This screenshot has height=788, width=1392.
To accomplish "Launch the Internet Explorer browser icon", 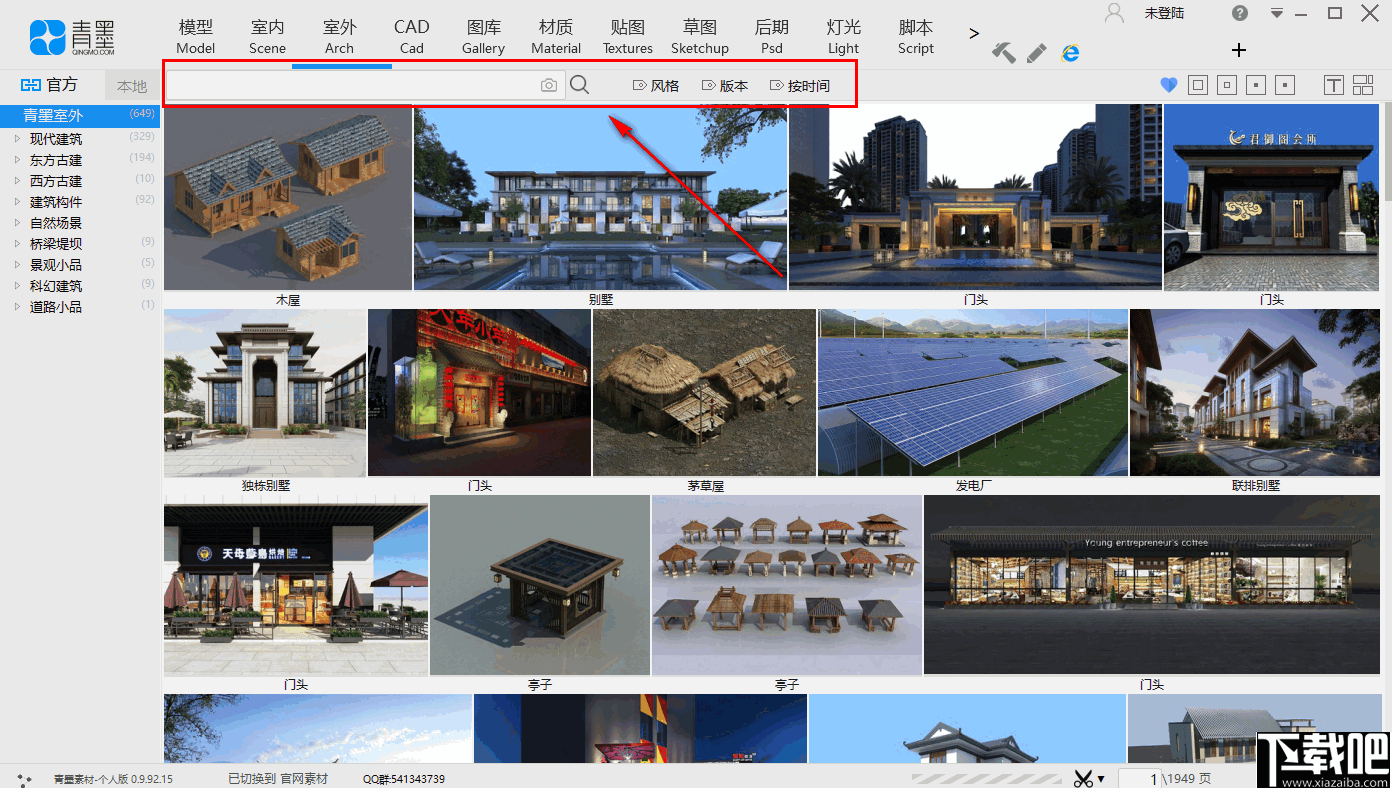I will [x=1071, y=52].
